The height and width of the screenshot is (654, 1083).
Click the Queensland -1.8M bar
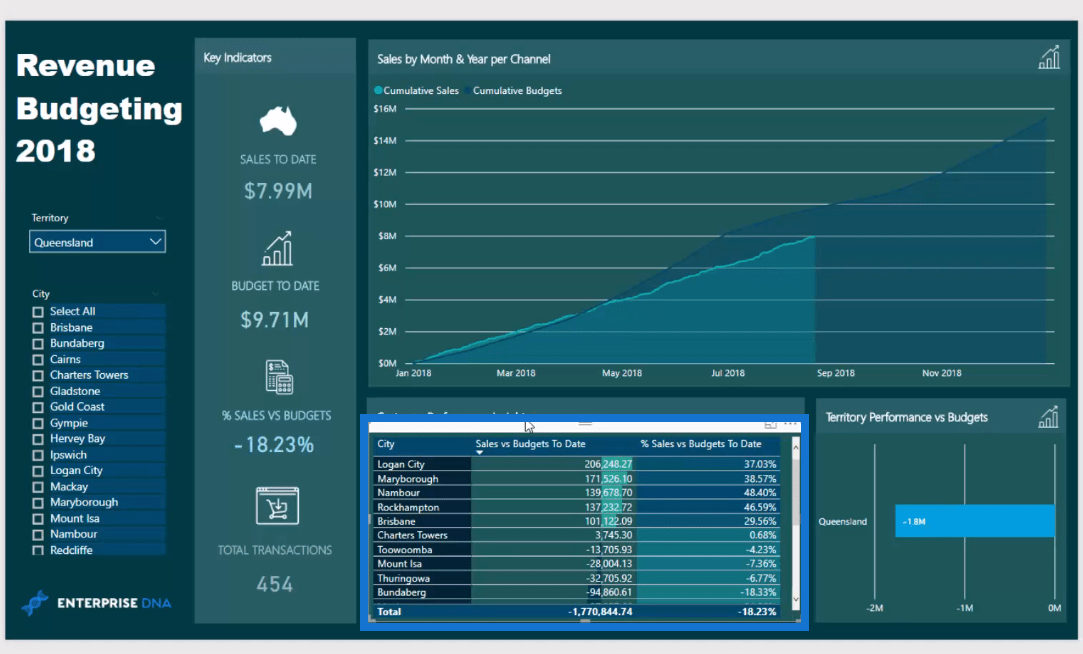point(975,521)
